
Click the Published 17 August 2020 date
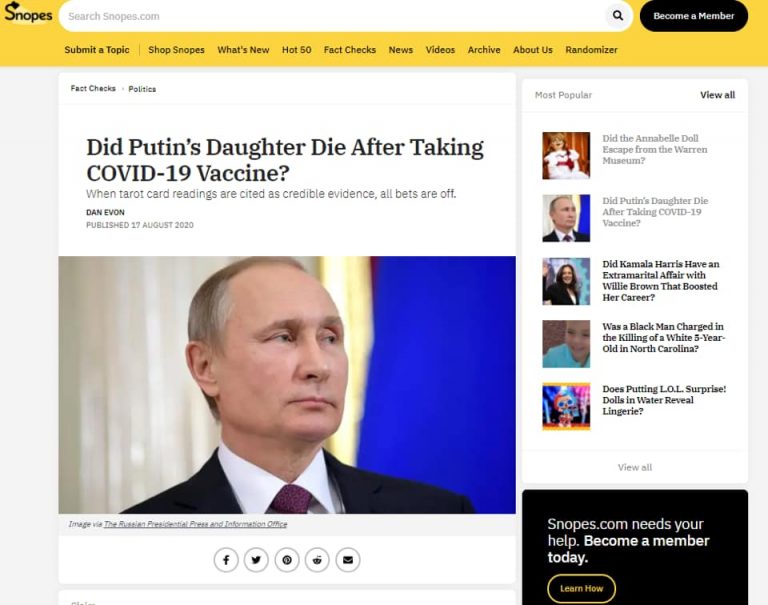click(x=140, y=225)
